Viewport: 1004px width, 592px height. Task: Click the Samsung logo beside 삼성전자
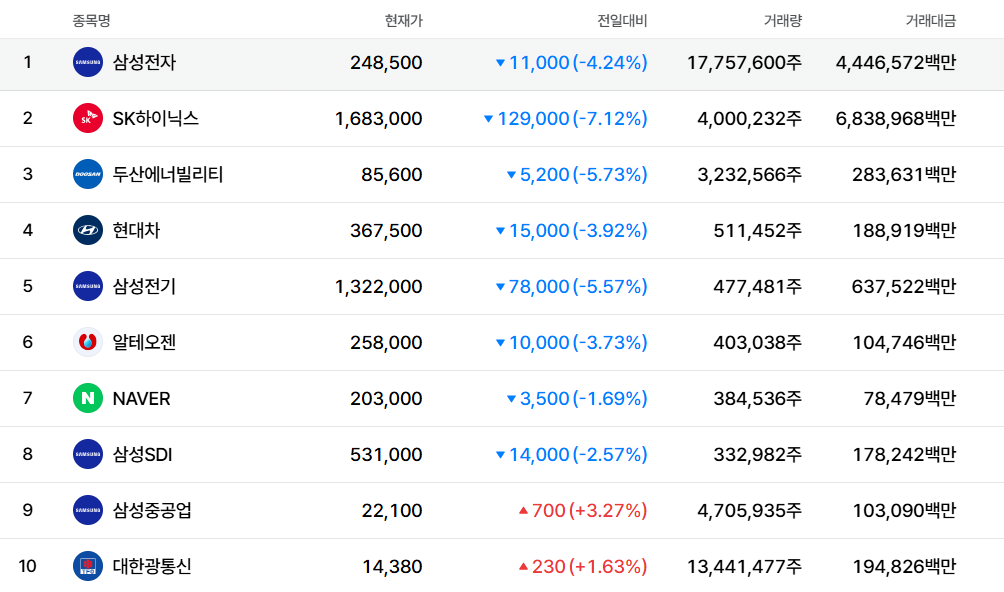(88, 62)
